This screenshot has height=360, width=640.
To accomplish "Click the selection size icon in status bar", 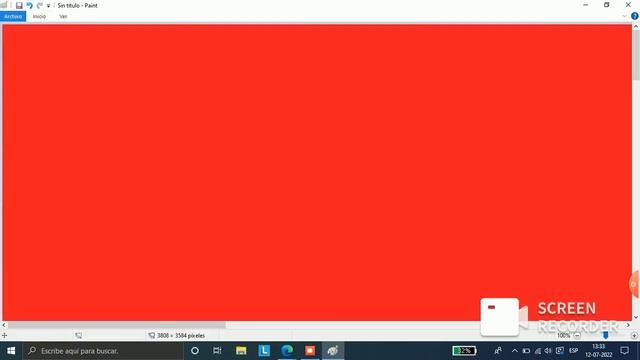I will click(78, 336).
